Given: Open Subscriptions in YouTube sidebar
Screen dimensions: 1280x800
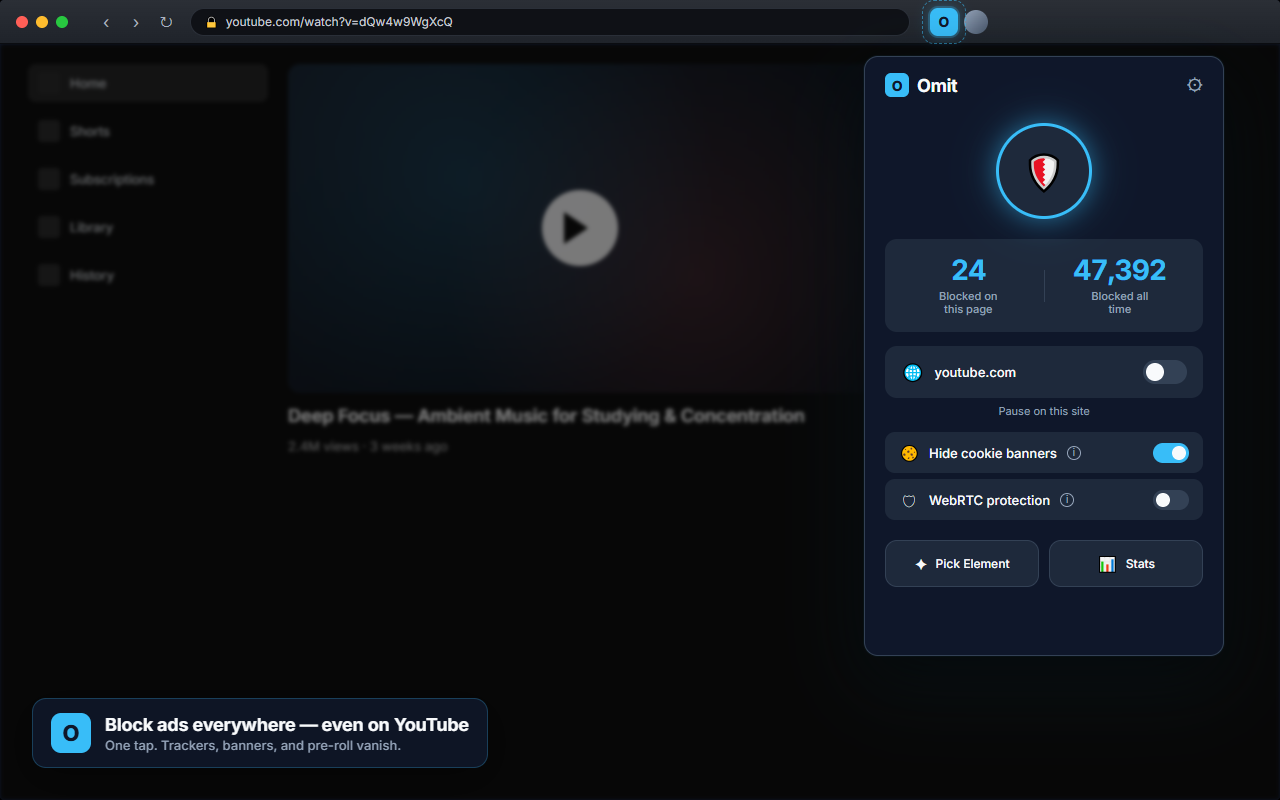Looking at the screenshot, I should (x=148, y=180).
